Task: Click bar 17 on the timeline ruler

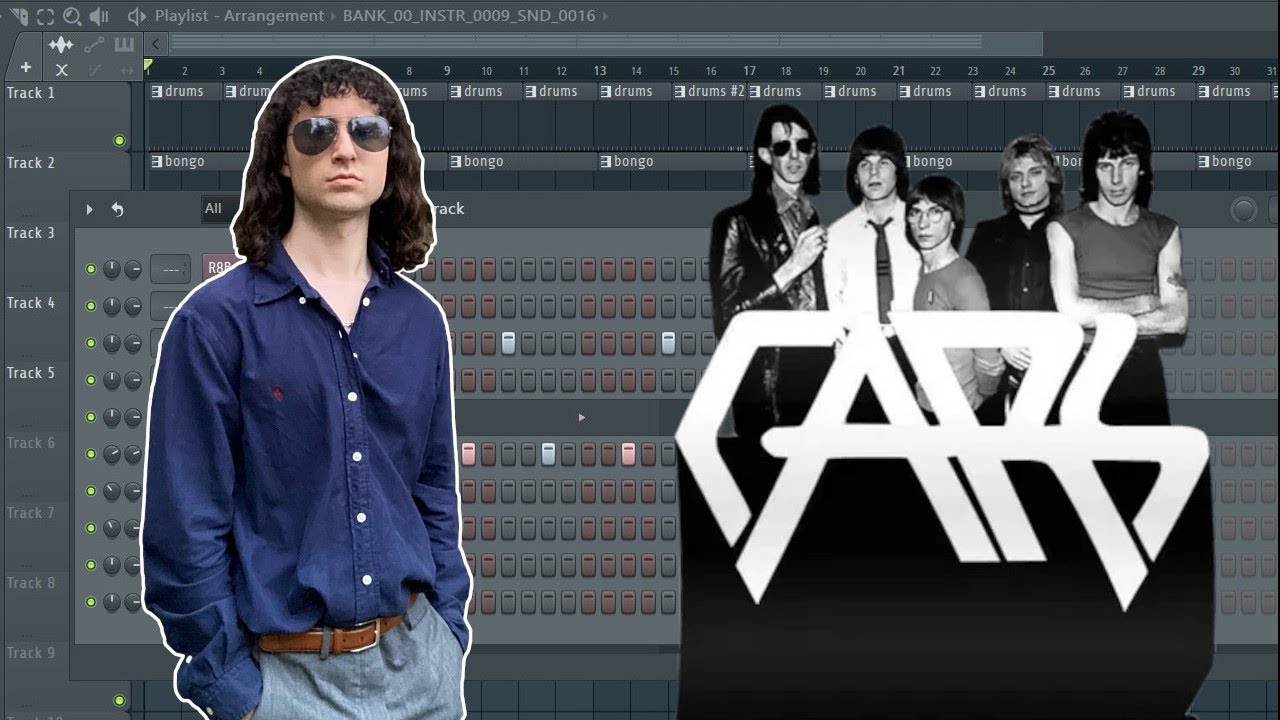Action: [x=749, y=71]
